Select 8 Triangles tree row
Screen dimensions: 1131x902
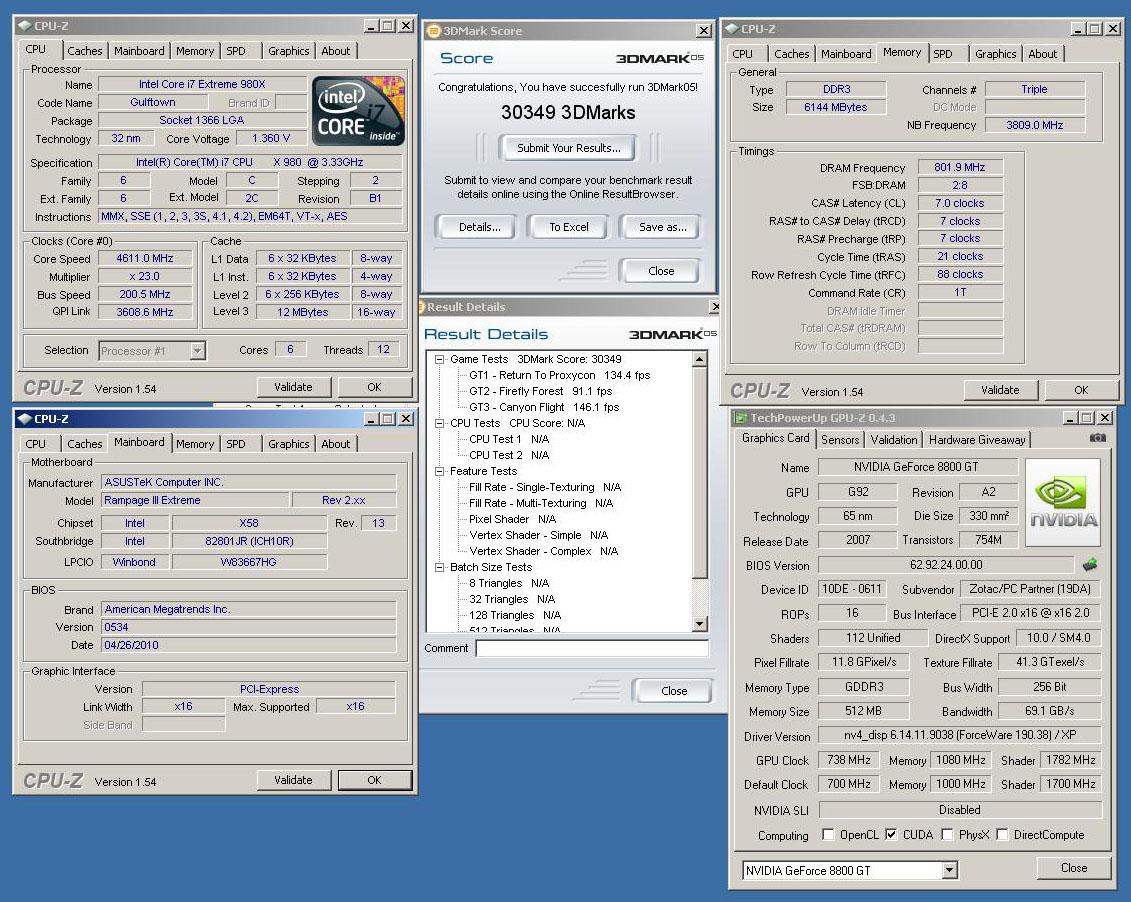[509, 583]
